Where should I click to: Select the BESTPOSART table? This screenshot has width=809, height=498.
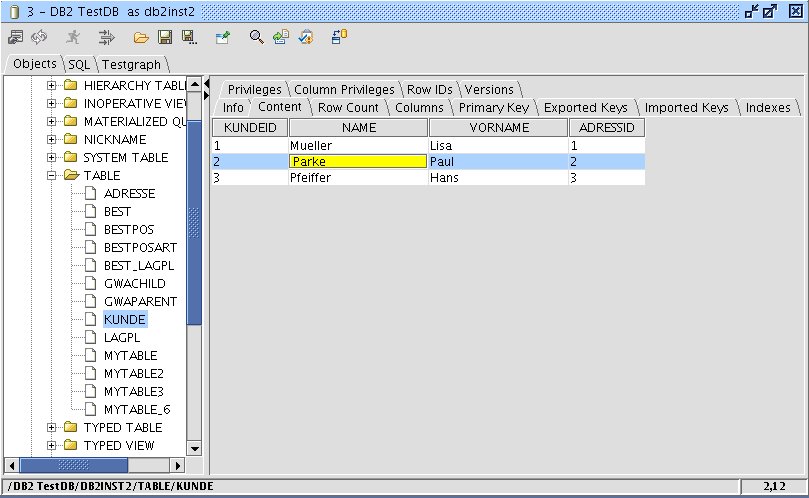pos(140,247)
